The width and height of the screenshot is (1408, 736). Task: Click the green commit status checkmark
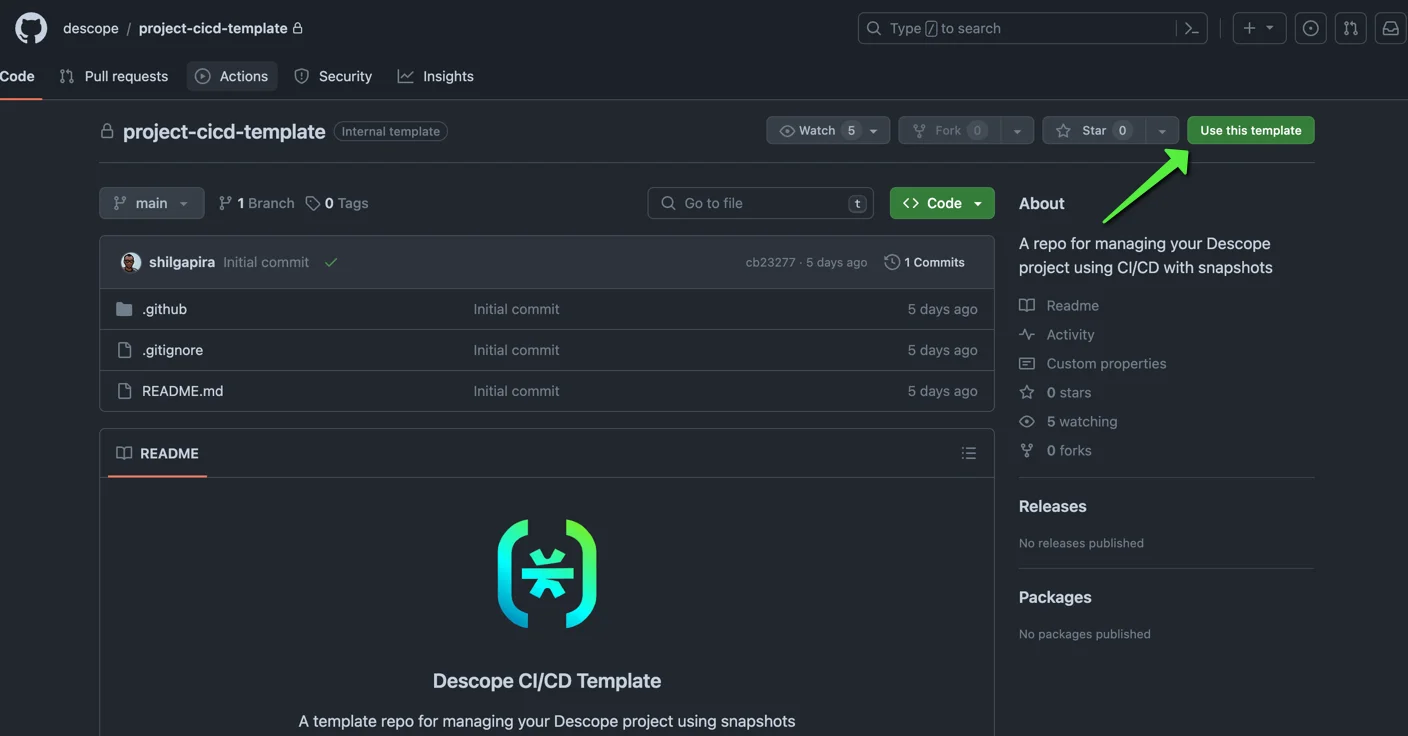coord(330,261)
